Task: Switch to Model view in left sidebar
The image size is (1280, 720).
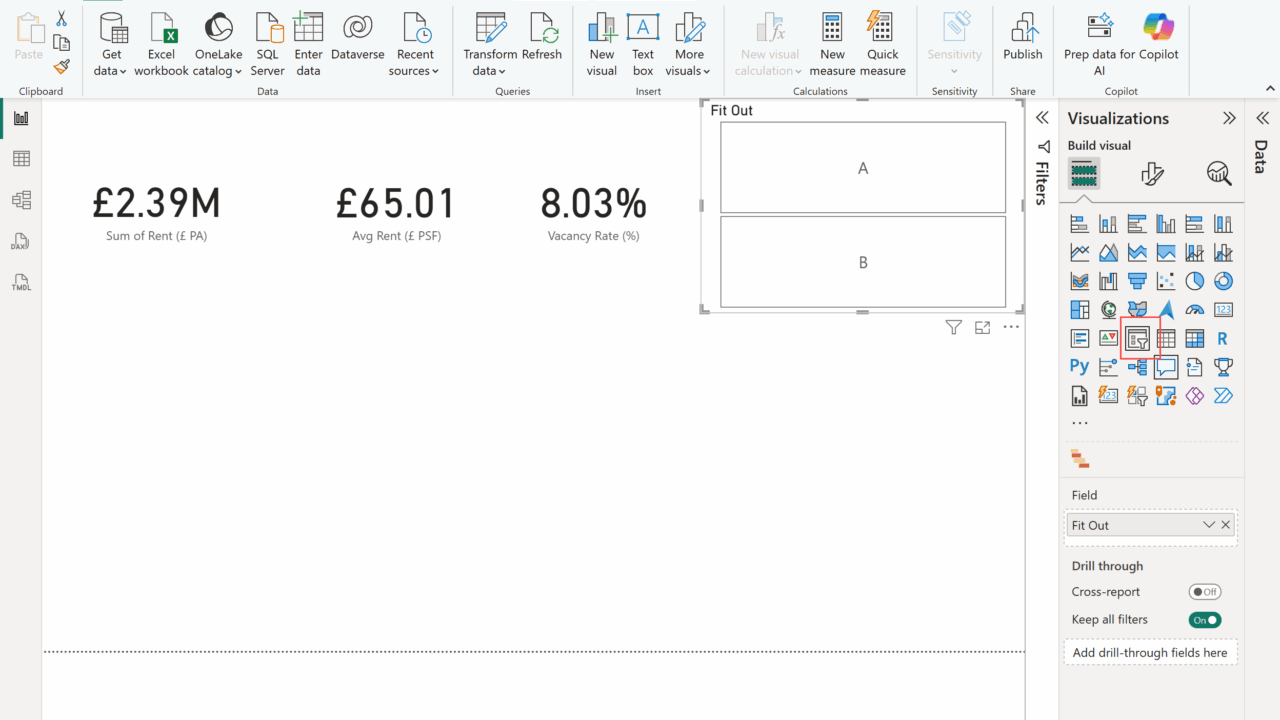Action: [x=21, y=200]
